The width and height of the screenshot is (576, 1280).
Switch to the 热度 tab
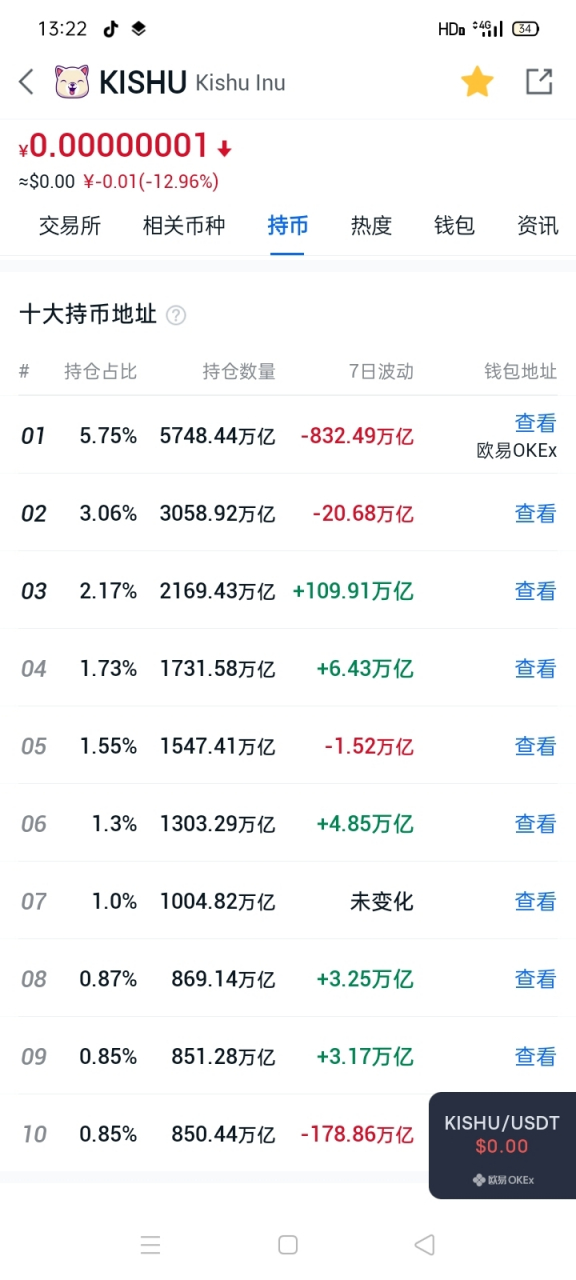(x=371, y=226)
